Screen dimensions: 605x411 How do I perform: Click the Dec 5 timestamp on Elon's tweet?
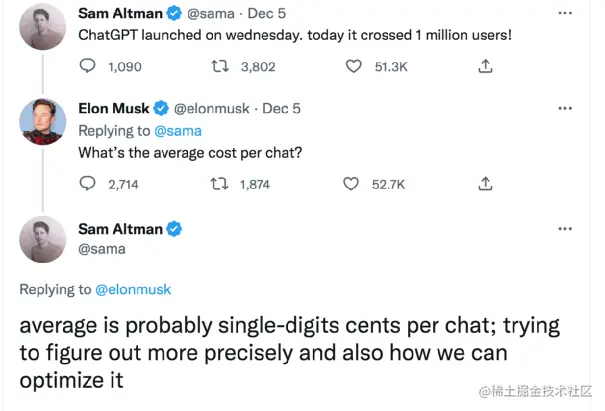pyautogui.click(x=281, y=108)
